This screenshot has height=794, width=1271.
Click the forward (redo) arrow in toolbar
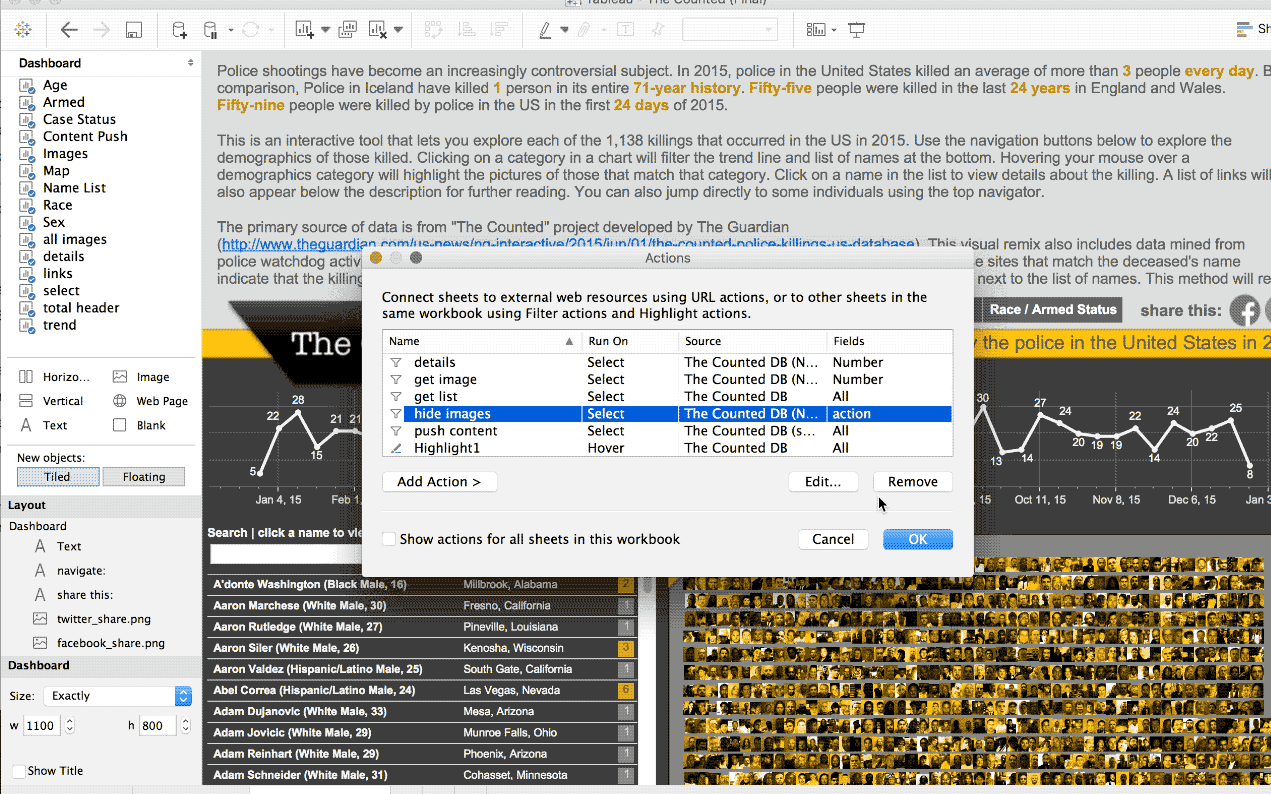(x=101, y=30)
